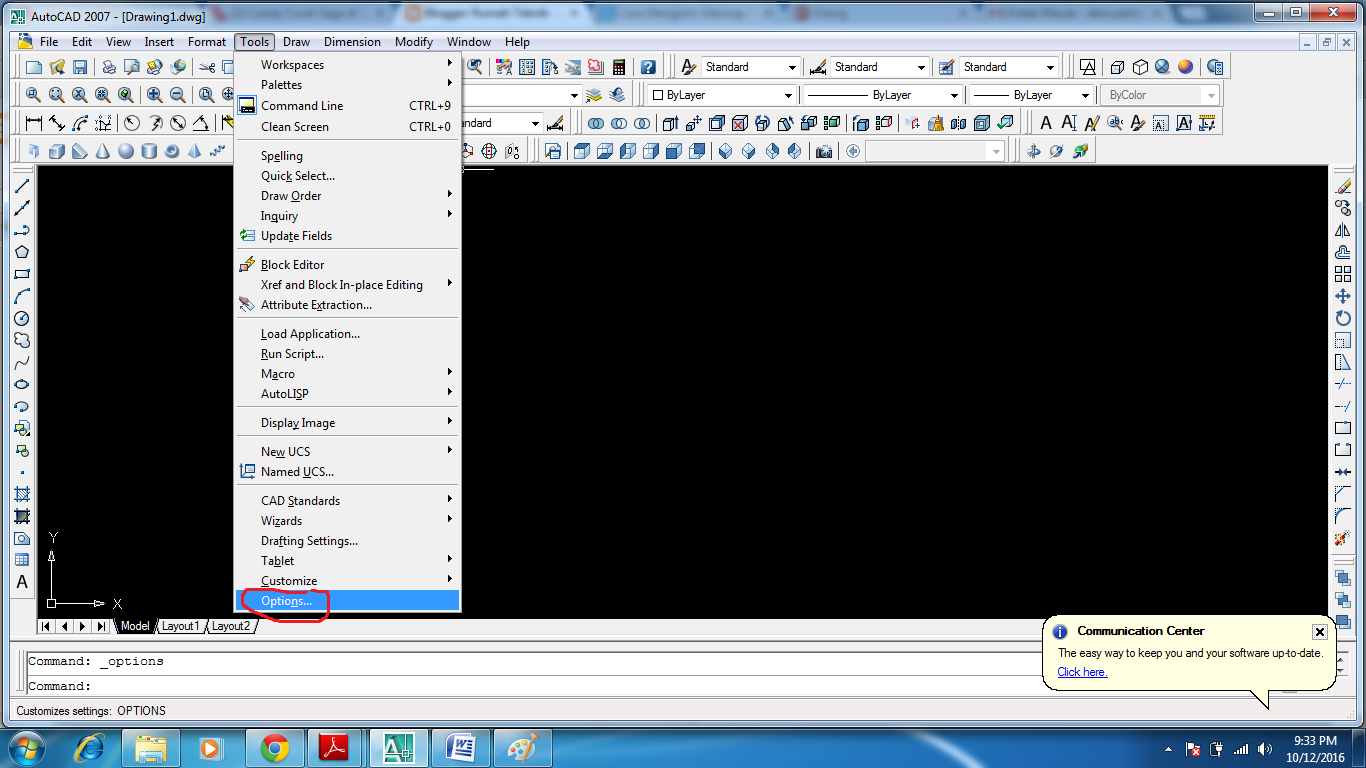The height and width of the screenshot is (768, 1366).
Task: Click the Layer Previous icon
Action: pyautogui.click(x=619, y=95)
